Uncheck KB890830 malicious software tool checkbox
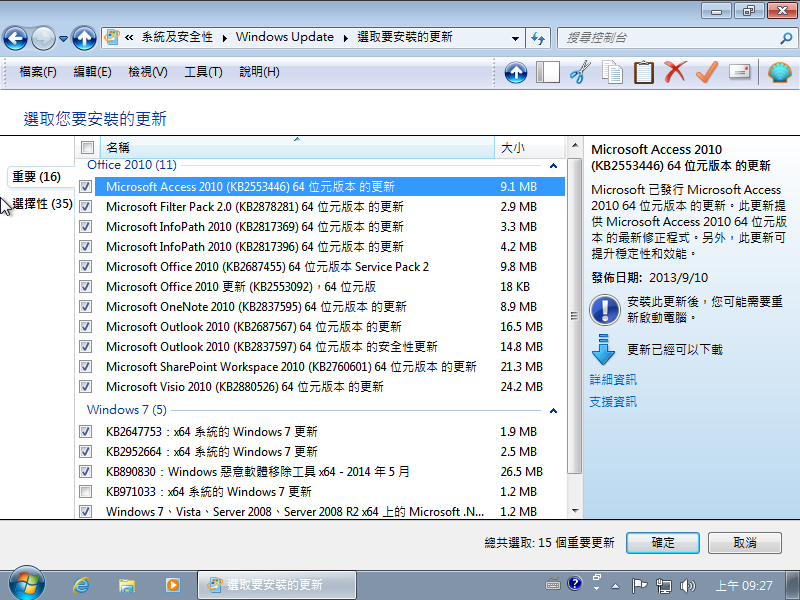This screenshot has height=600, width=800. point(86,471)
